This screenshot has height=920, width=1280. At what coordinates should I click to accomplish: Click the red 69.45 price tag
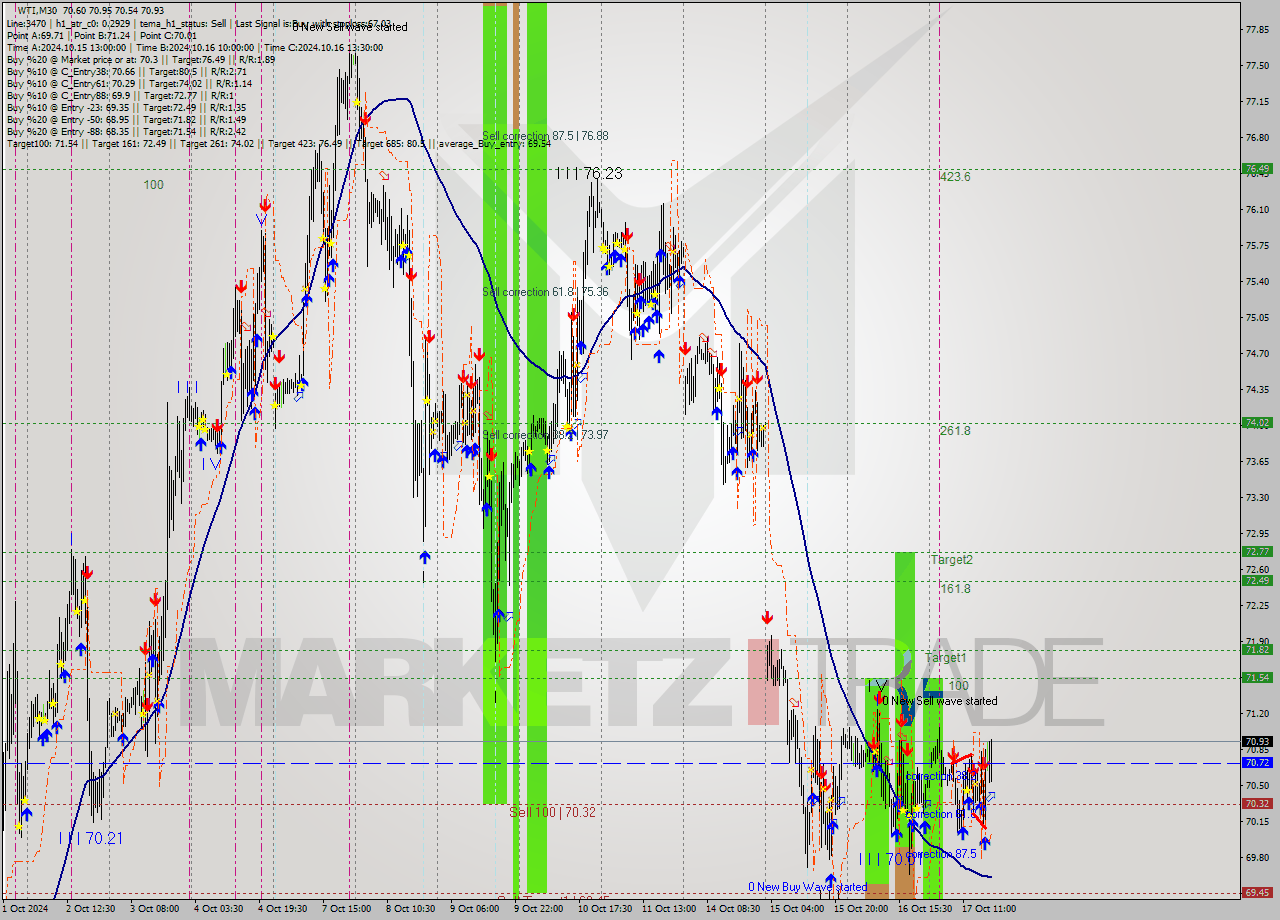coord(1257,893)
